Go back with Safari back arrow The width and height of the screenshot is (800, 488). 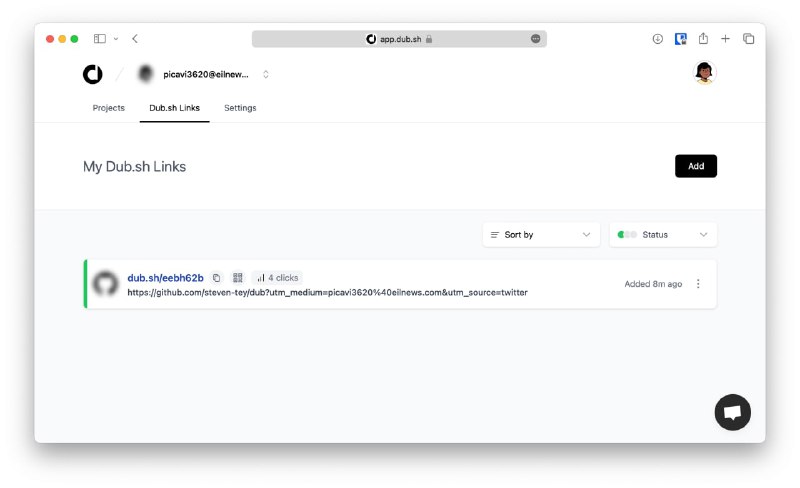click(135, 39)
